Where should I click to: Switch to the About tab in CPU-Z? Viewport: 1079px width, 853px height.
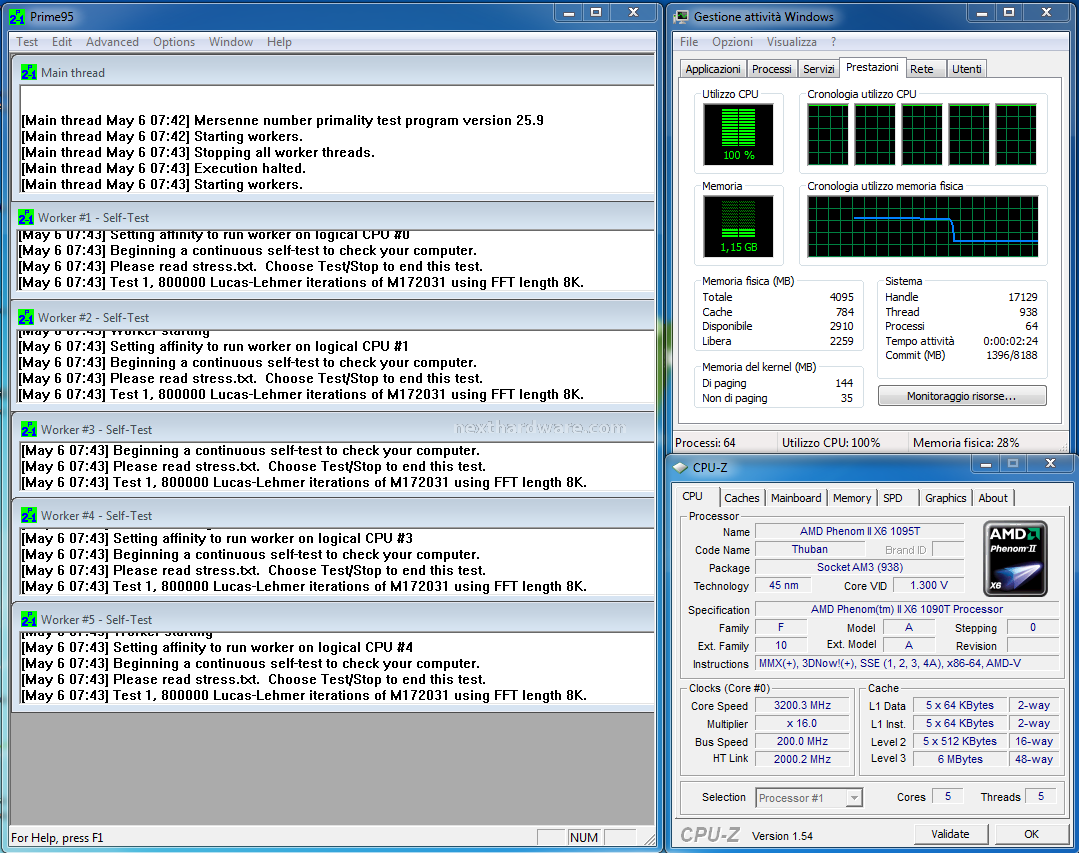click(993, 498)
